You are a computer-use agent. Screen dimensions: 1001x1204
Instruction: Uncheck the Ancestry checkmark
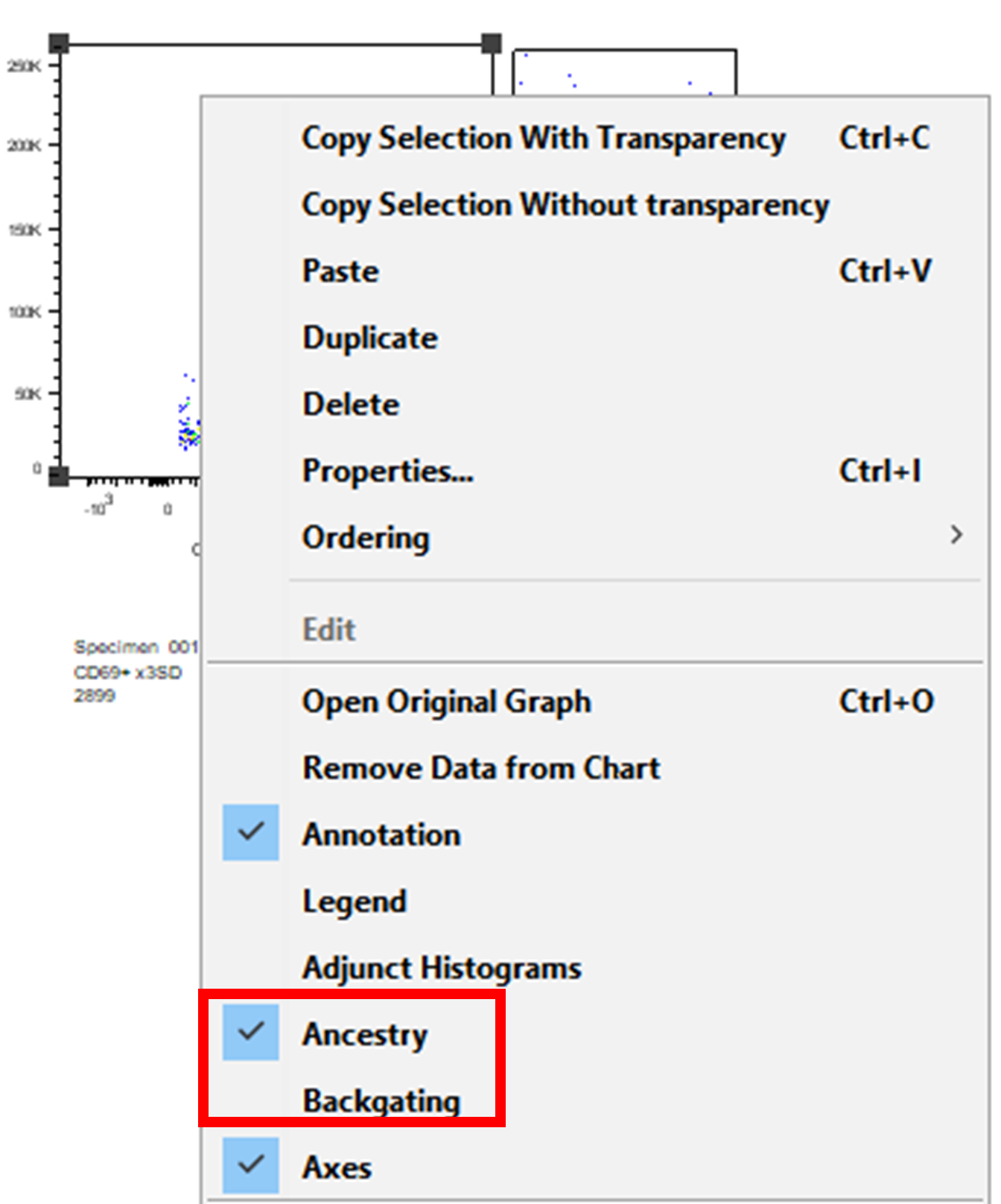point(251,1033)
